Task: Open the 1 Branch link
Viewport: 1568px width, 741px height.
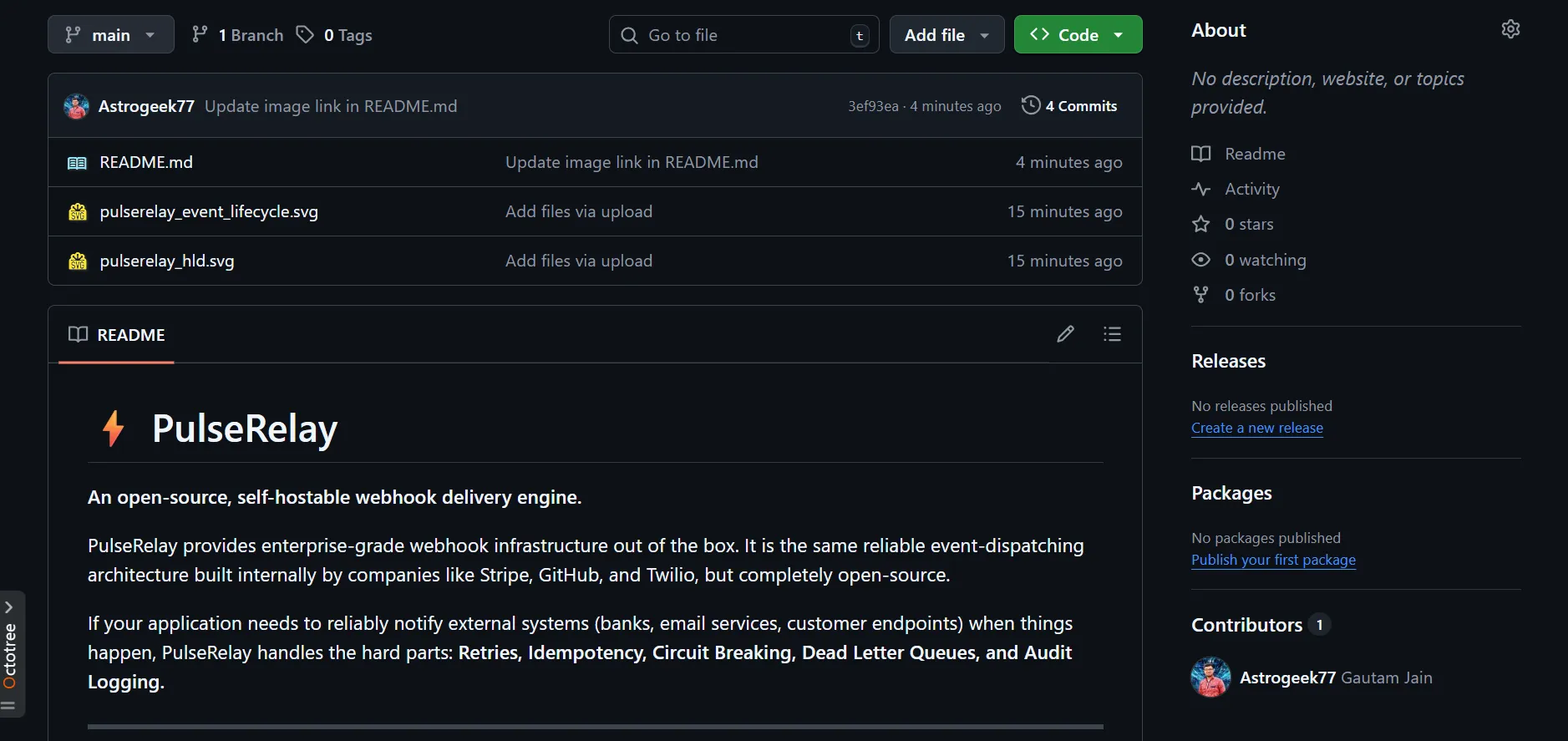Action: tap(237, 35)
